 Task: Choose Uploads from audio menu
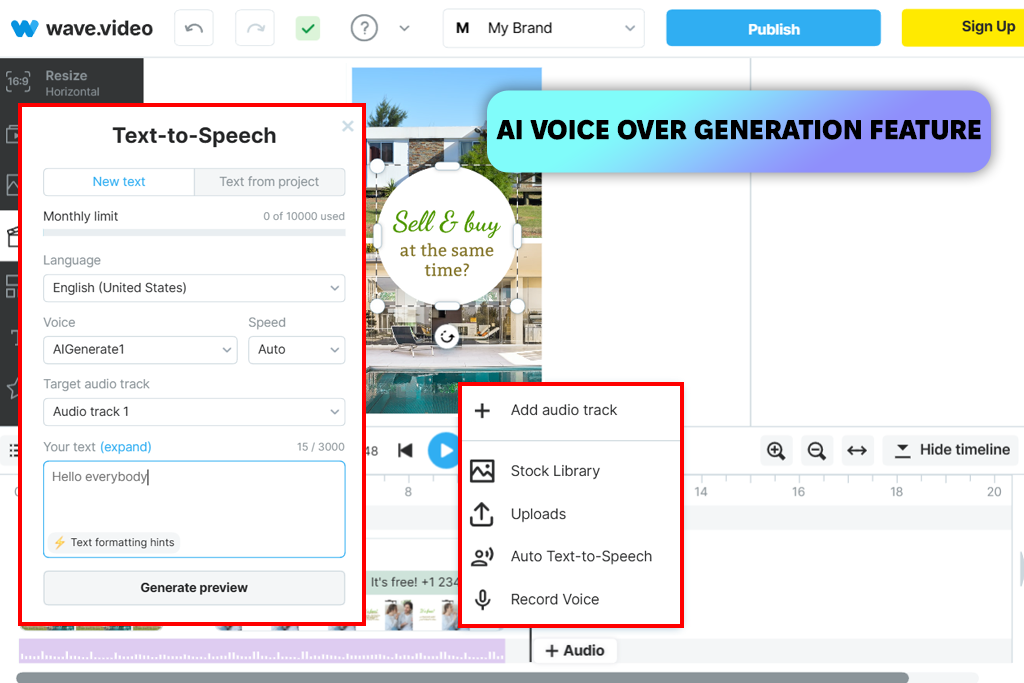click(571, 514)
